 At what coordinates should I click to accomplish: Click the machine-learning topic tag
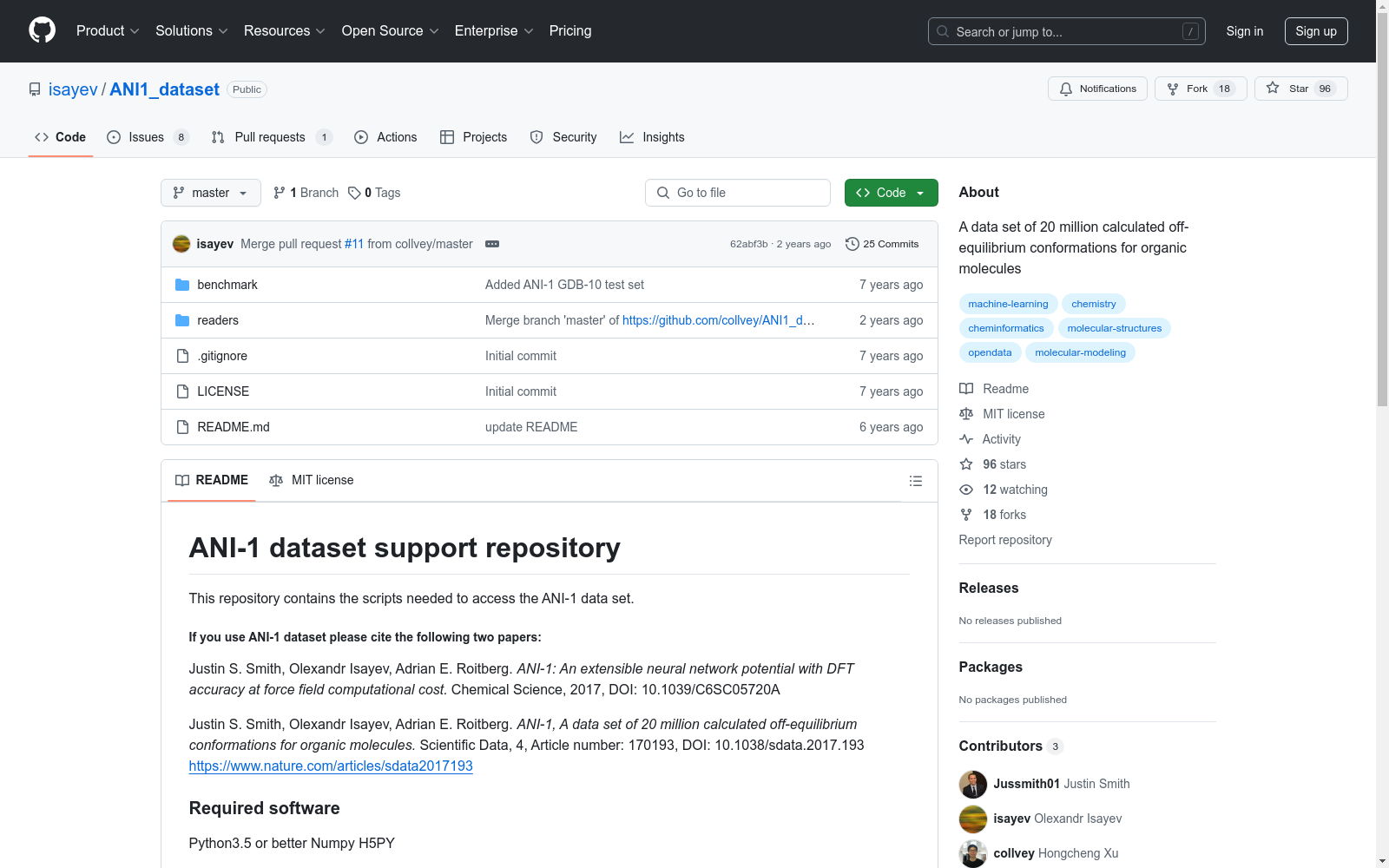pyautogui.click(x=1007, y=304)
